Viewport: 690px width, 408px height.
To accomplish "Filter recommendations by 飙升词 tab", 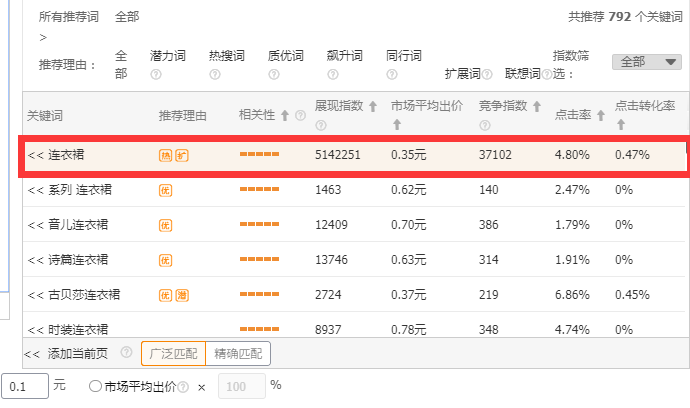I will (344, 56).
